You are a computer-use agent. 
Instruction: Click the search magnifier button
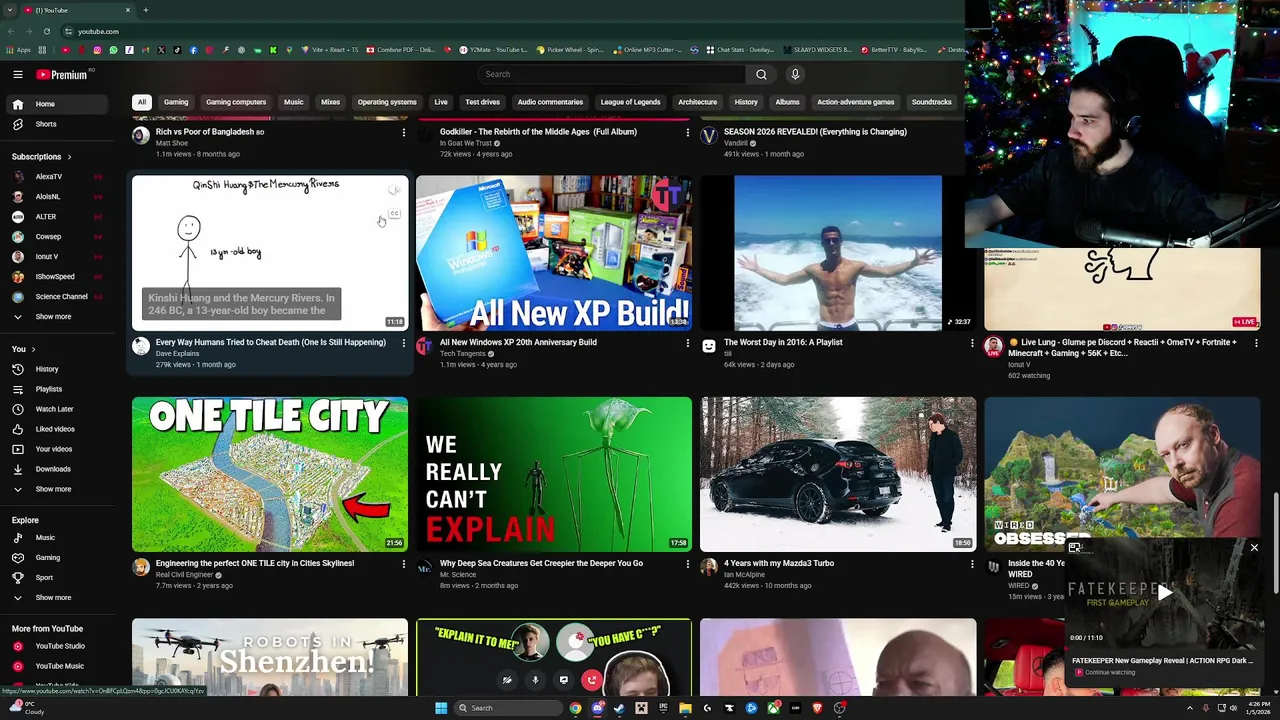761,74
